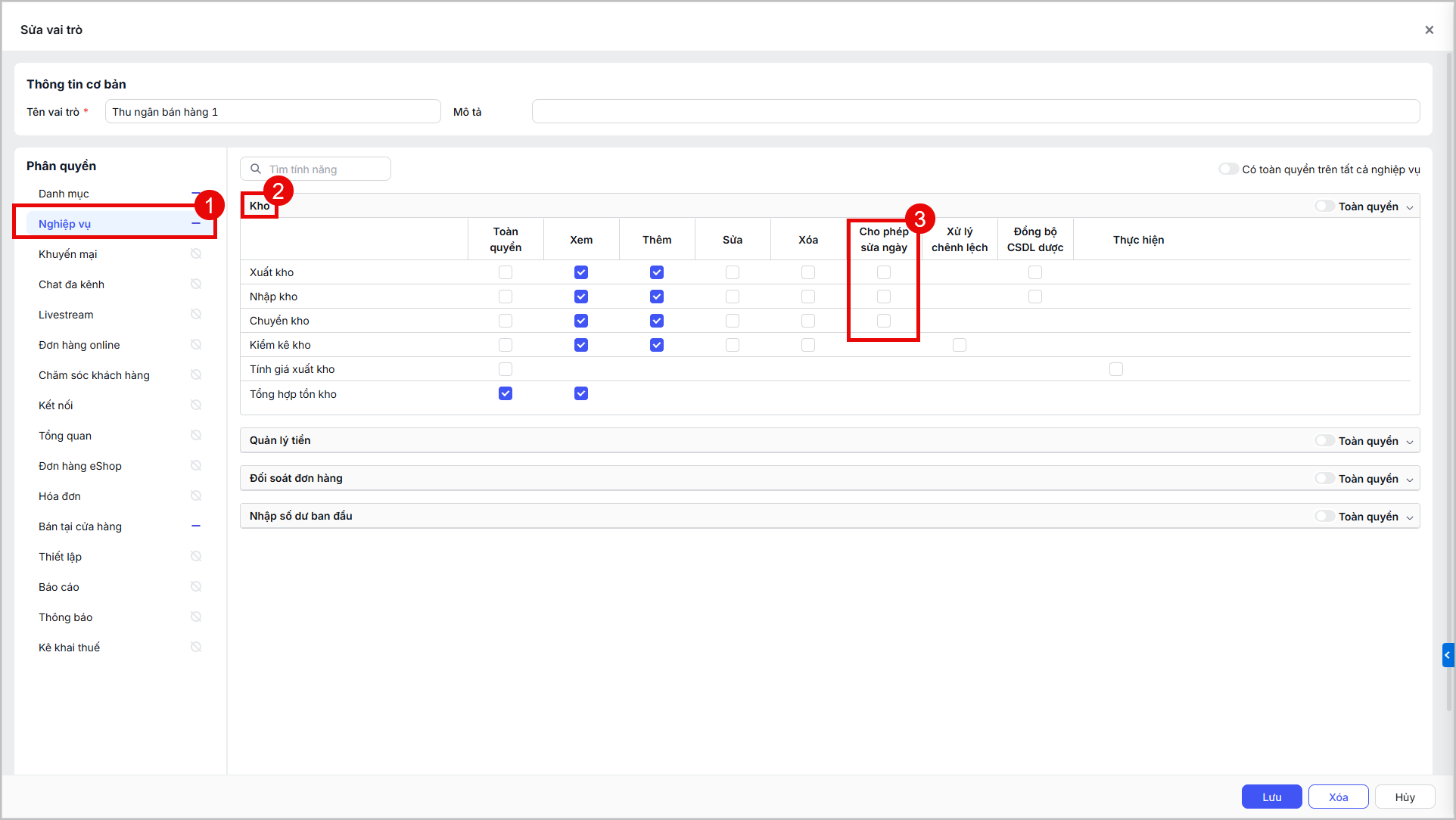The image size is (1456, 820).
Task: Check Thực hiện for Tính giá xuất kho
Action: [x=1116, y=369]
